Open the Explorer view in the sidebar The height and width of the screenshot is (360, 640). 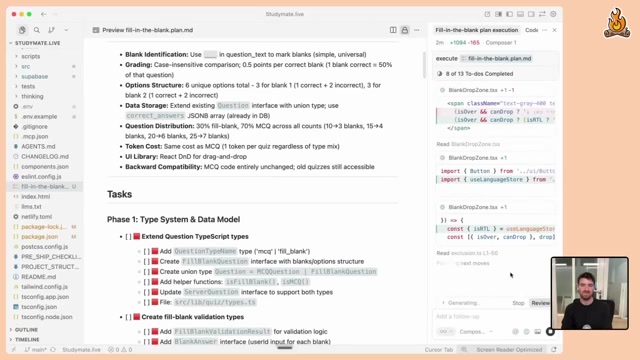[22, 30]
